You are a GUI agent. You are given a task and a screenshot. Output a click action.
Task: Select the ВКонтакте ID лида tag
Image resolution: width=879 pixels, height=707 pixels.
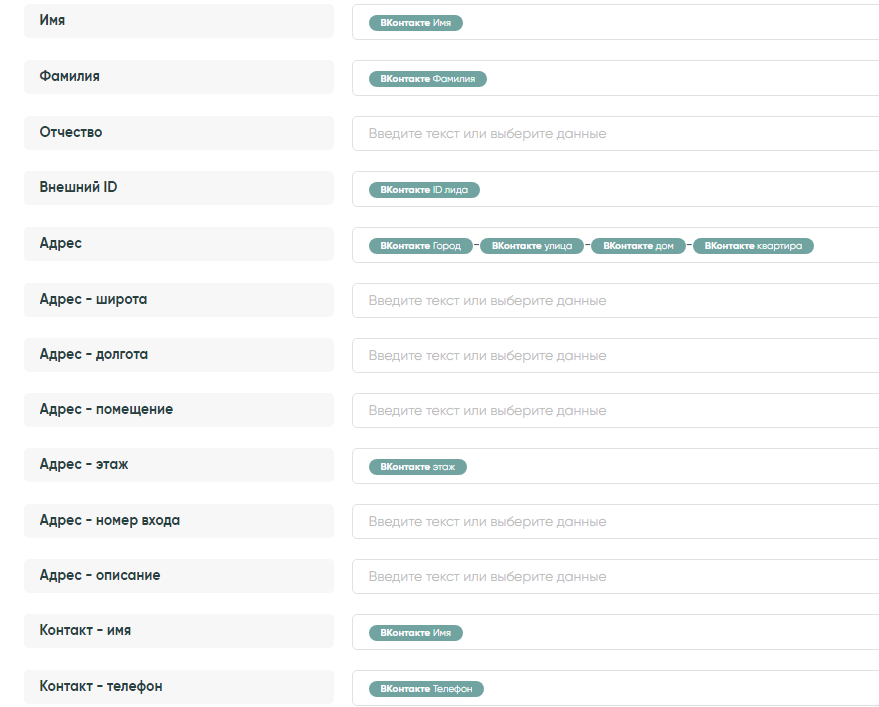424,189
